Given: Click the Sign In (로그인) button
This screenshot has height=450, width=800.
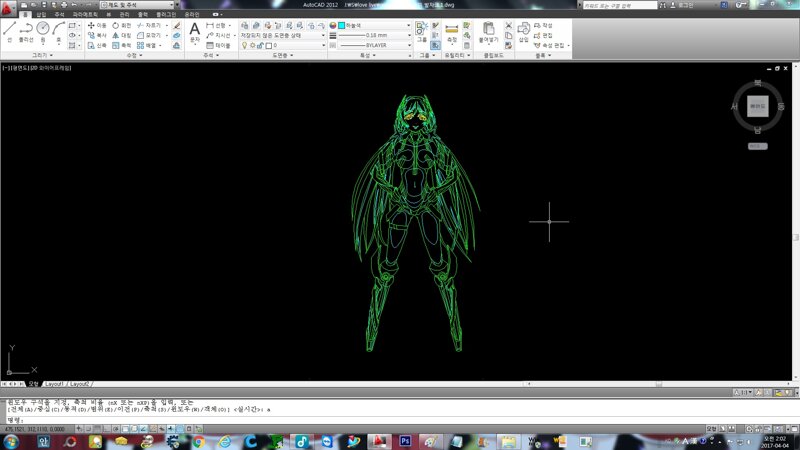Looking at the screenshot, I should point(686,5).
